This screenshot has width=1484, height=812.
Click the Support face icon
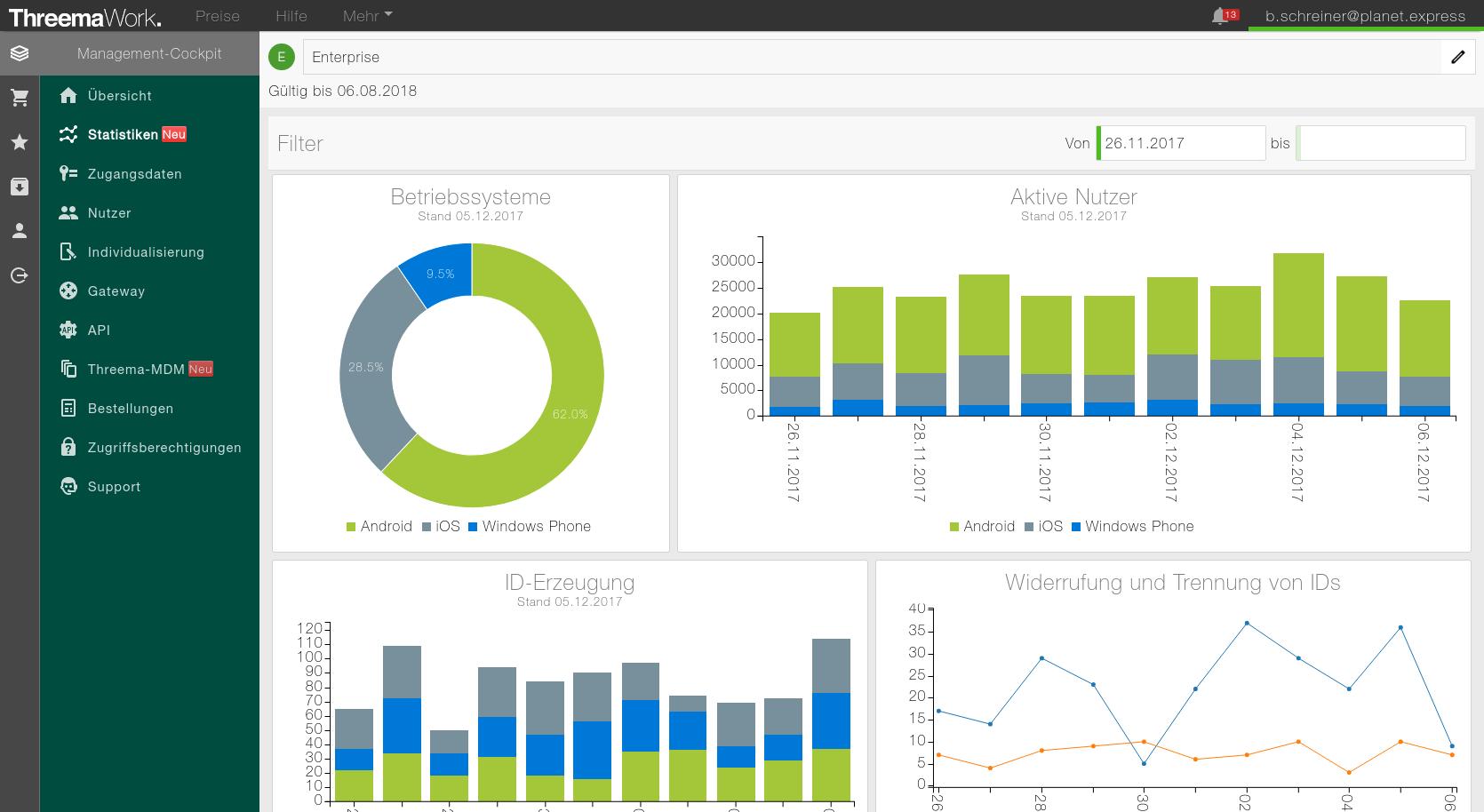coord(68,487)
